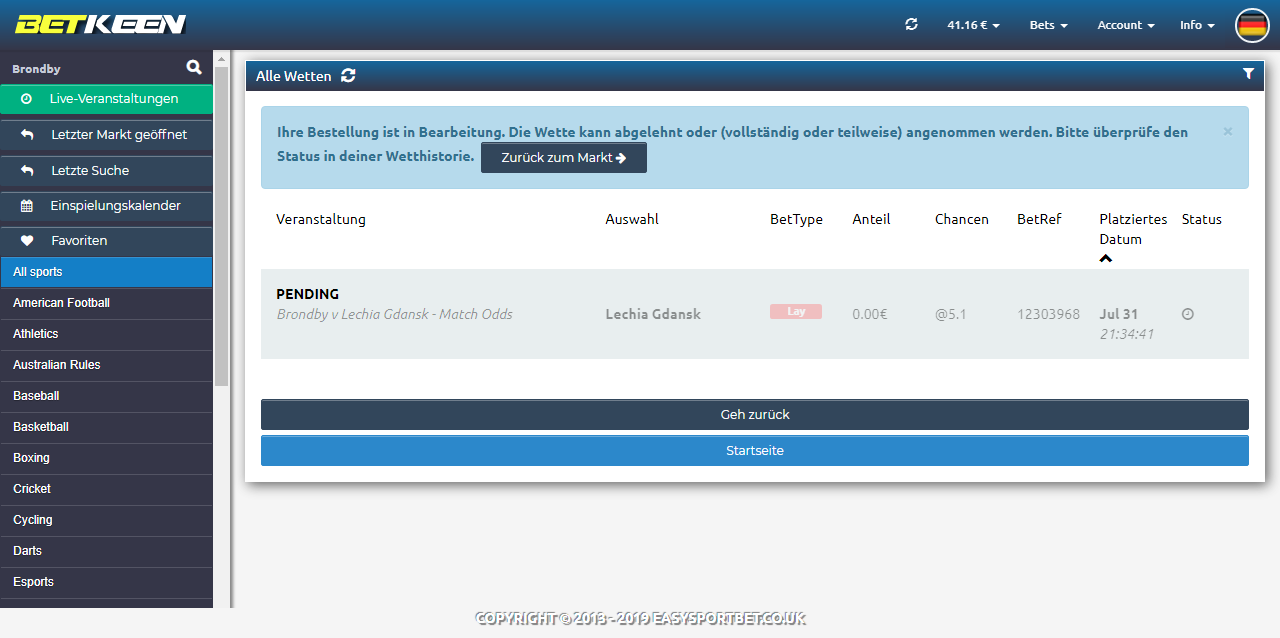
Task: Choose Esports sport
Action: [x=106, y=582]
